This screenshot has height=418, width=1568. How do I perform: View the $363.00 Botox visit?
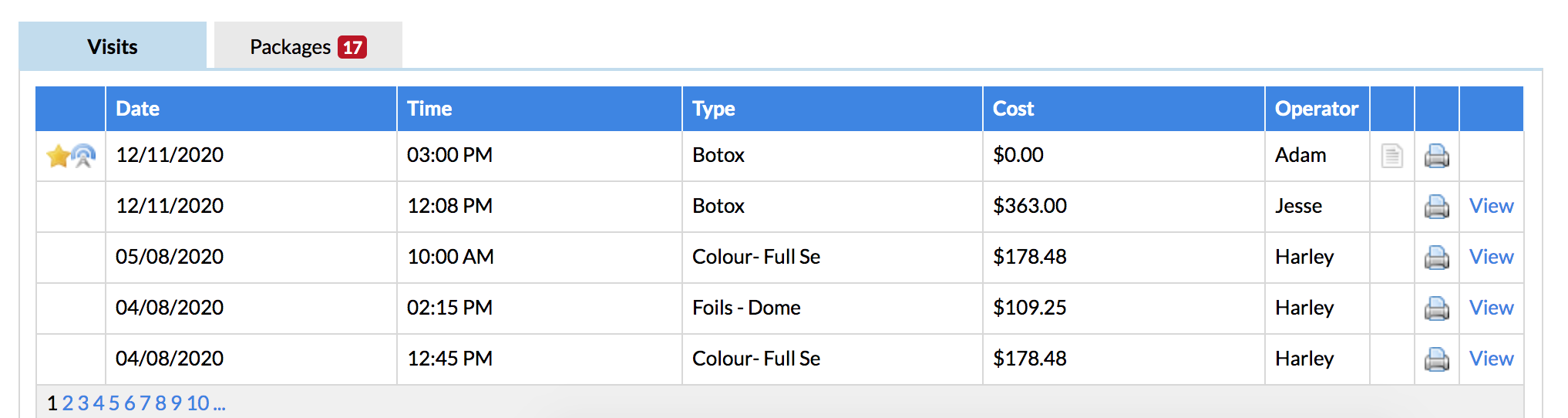click(1491, 206)
